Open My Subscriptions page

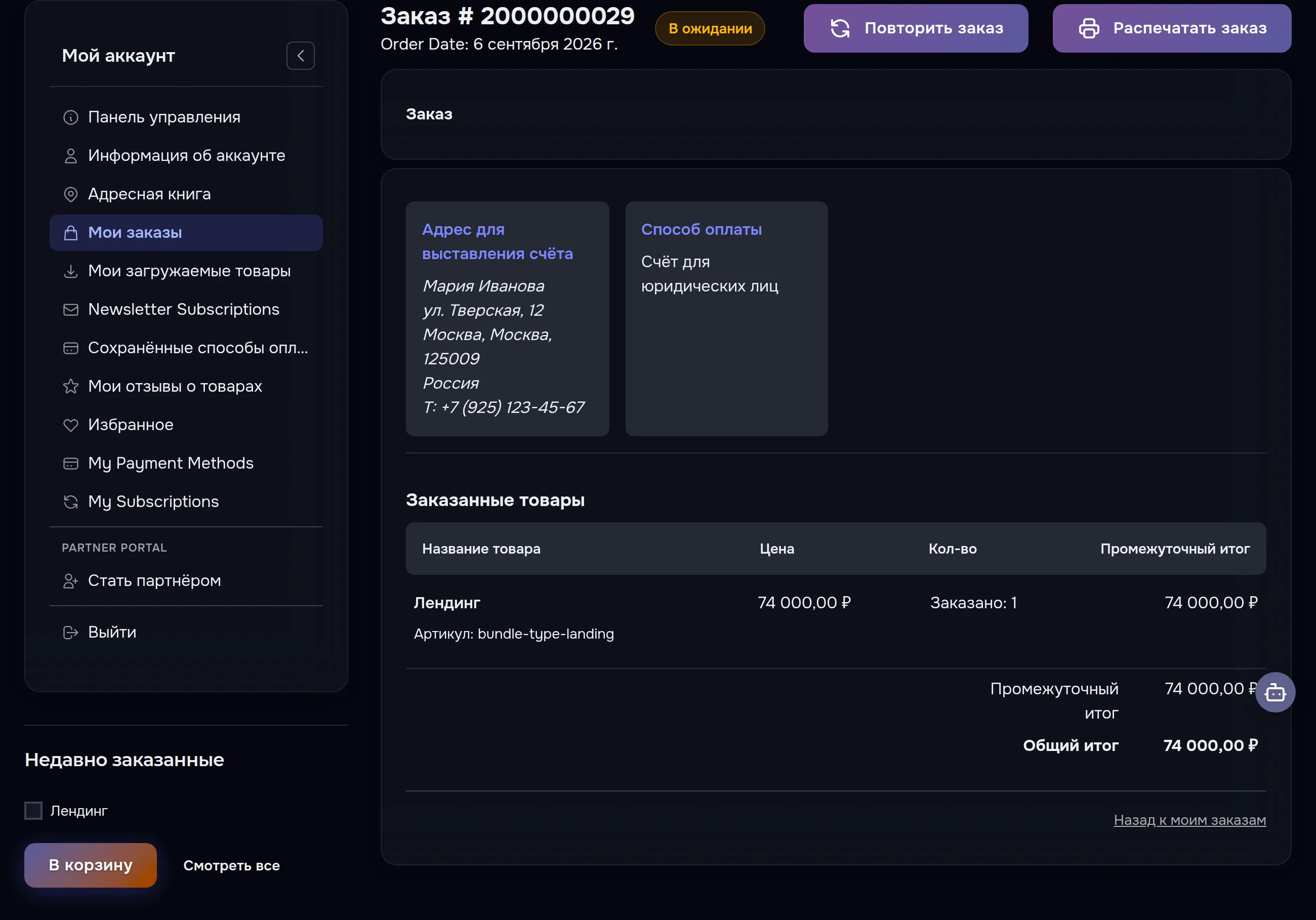[x=186, y=501]
